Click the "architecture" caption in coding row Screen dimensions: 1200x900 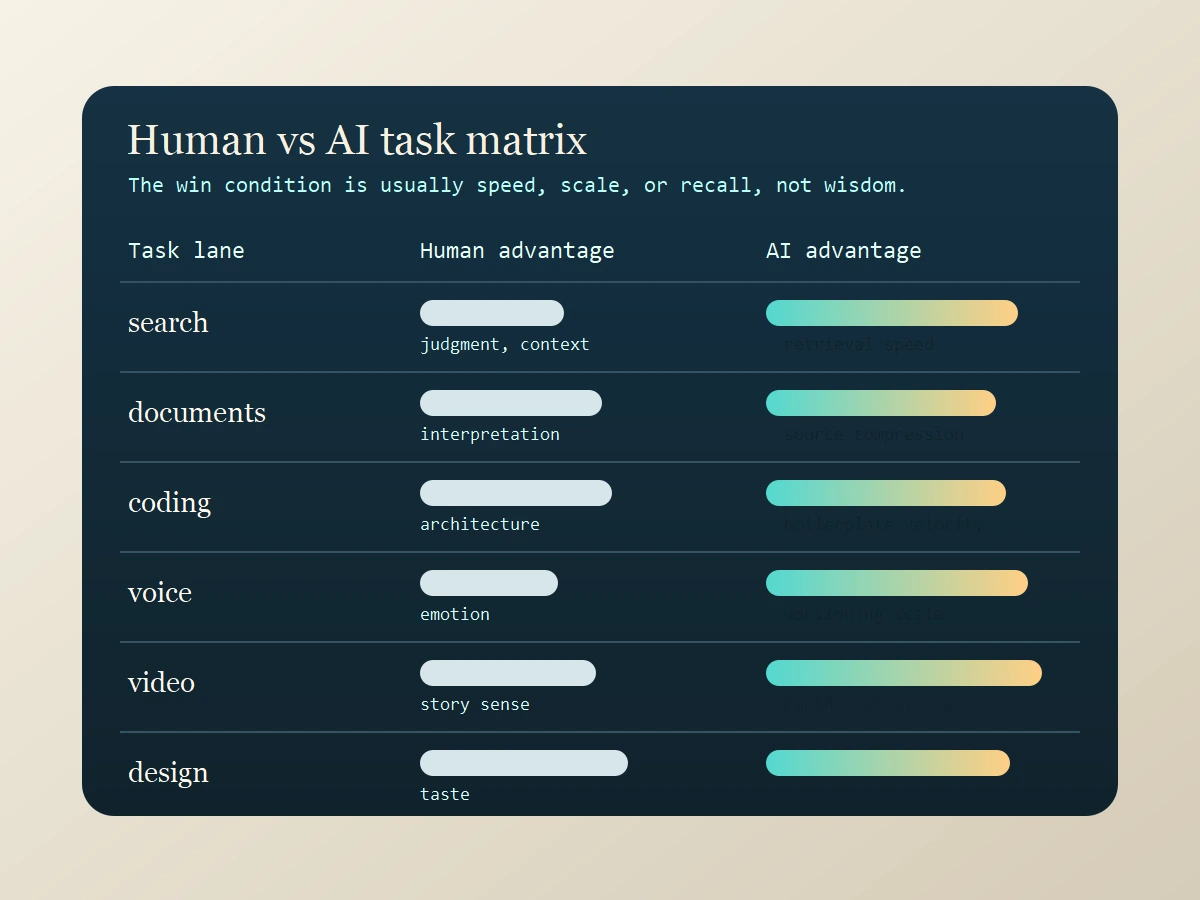click(x=480, y=524)
